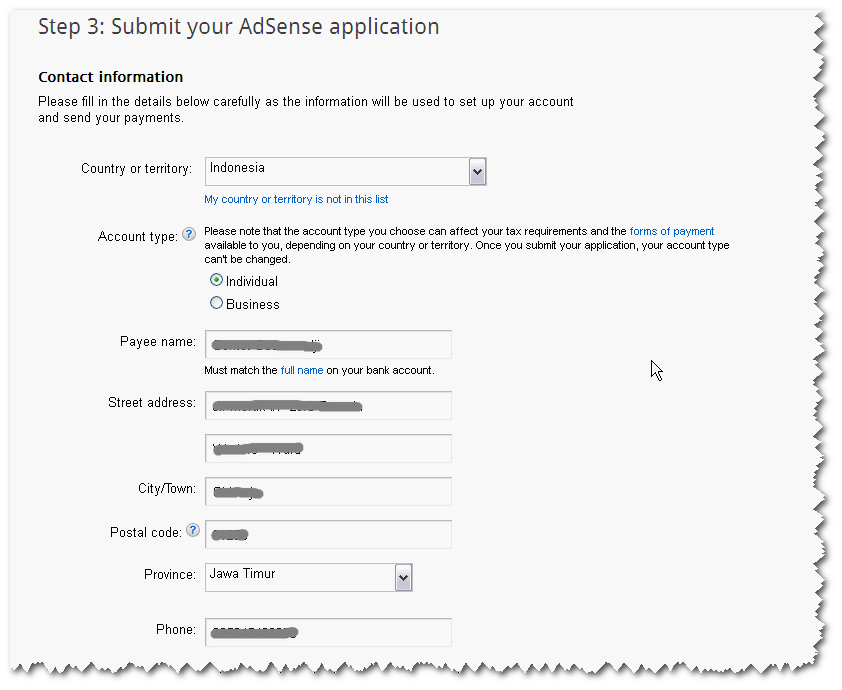Click the second Street address line field
Screen dimensions: 842x690
[x=328, y=449]
